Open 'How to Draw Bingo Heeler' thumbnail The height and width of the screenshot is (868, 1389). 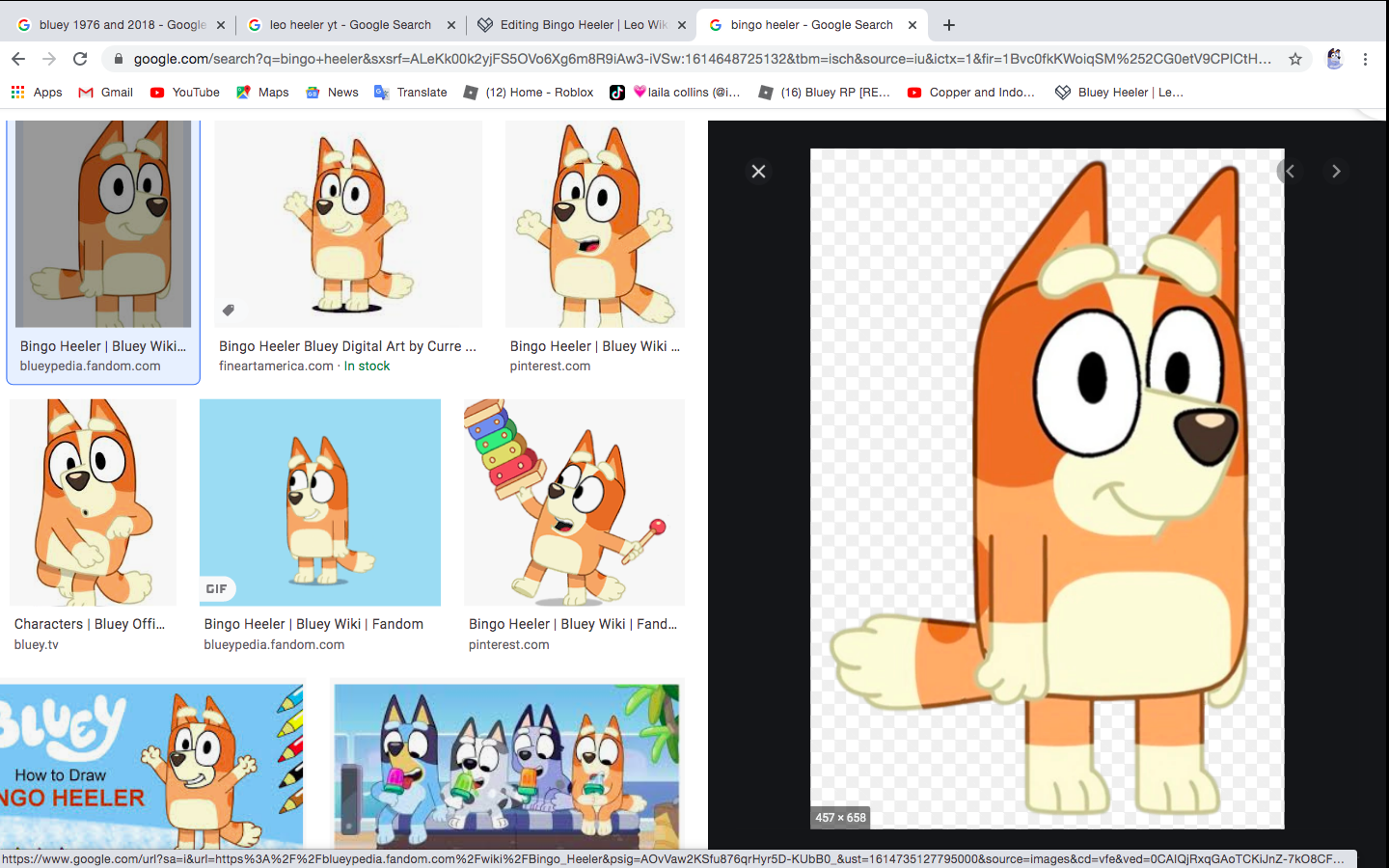(x=151, y=767)
